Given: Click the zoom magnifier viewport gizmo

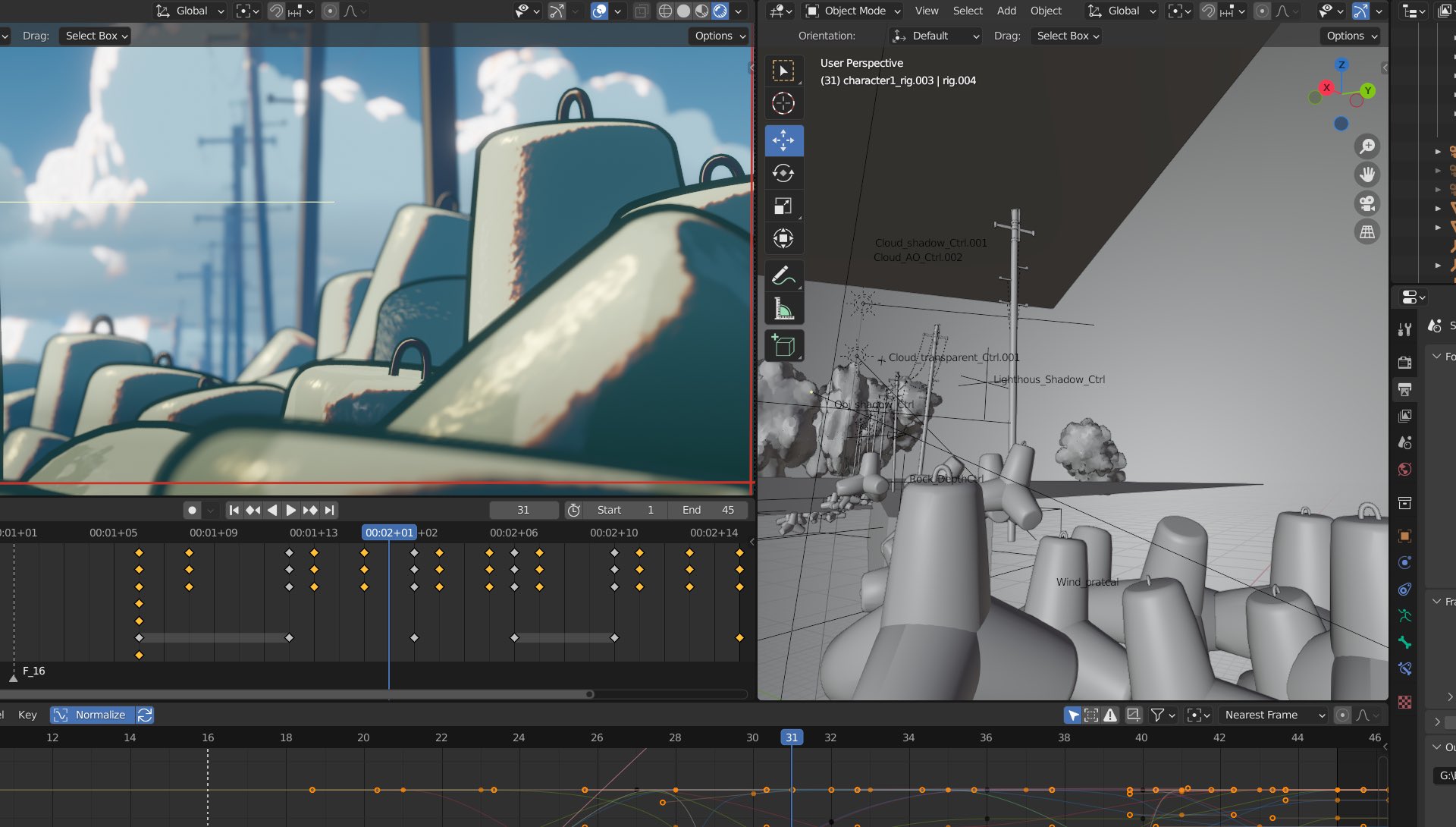Looking at the screenshot, I should point(1367,146).
